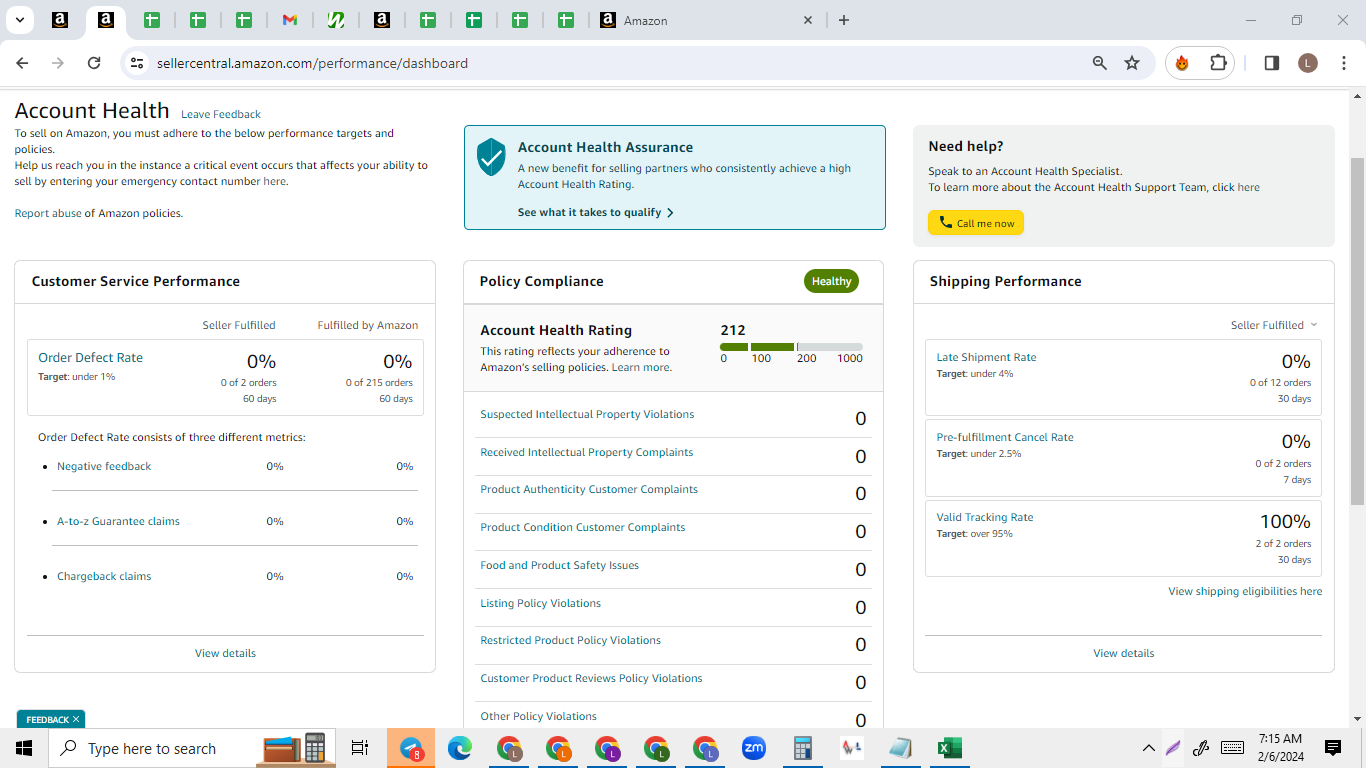The width and height of the screenshot is (1366, 768).
Task: Click the Call me now button
Action: pos(976,223)
